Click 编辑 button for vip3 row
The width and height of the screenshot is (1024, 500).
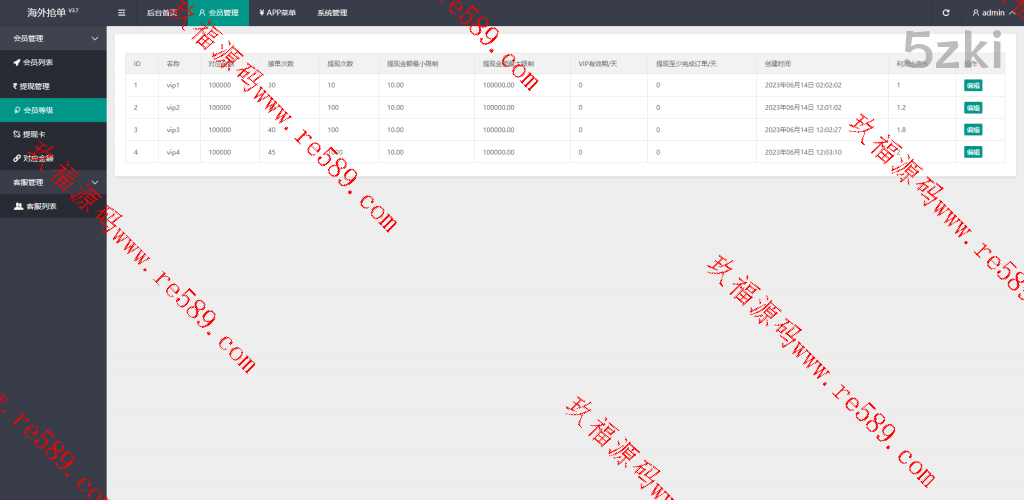click(973, 130)
